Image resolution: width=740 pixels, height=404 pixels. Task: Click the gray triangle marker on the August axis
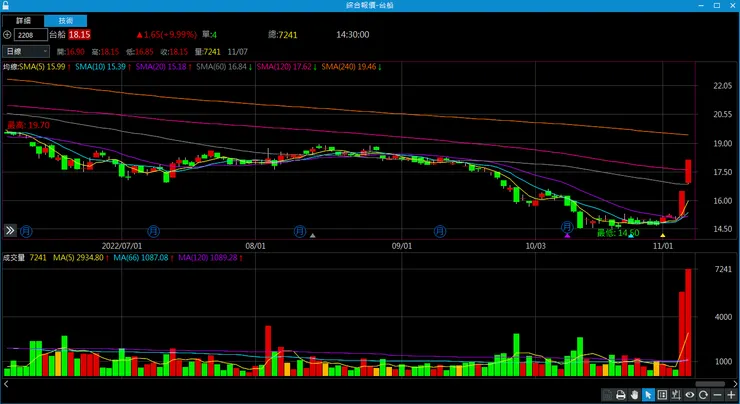(312, 235)
